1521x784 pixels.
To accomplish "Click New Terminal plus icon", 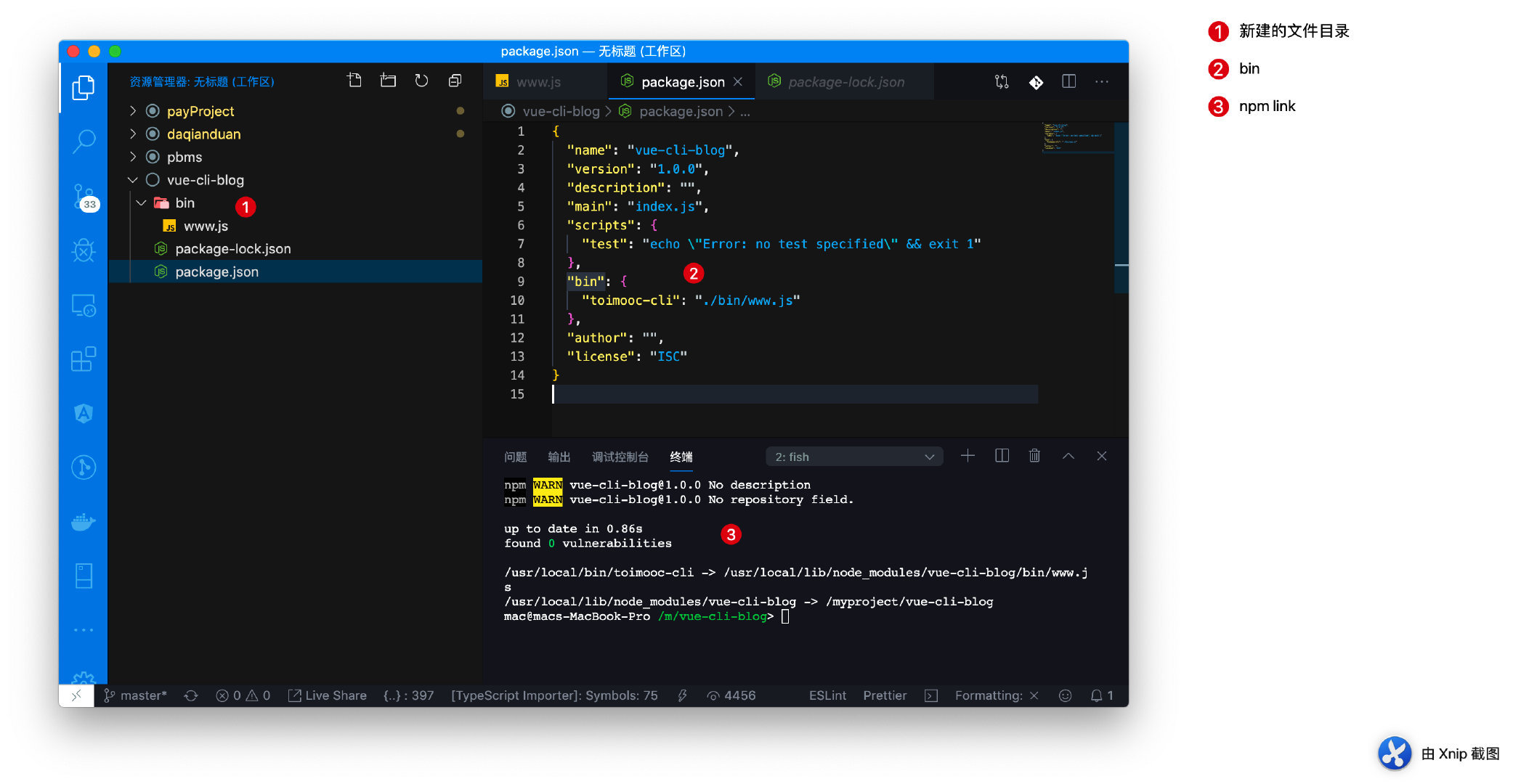I will [968, 456].
